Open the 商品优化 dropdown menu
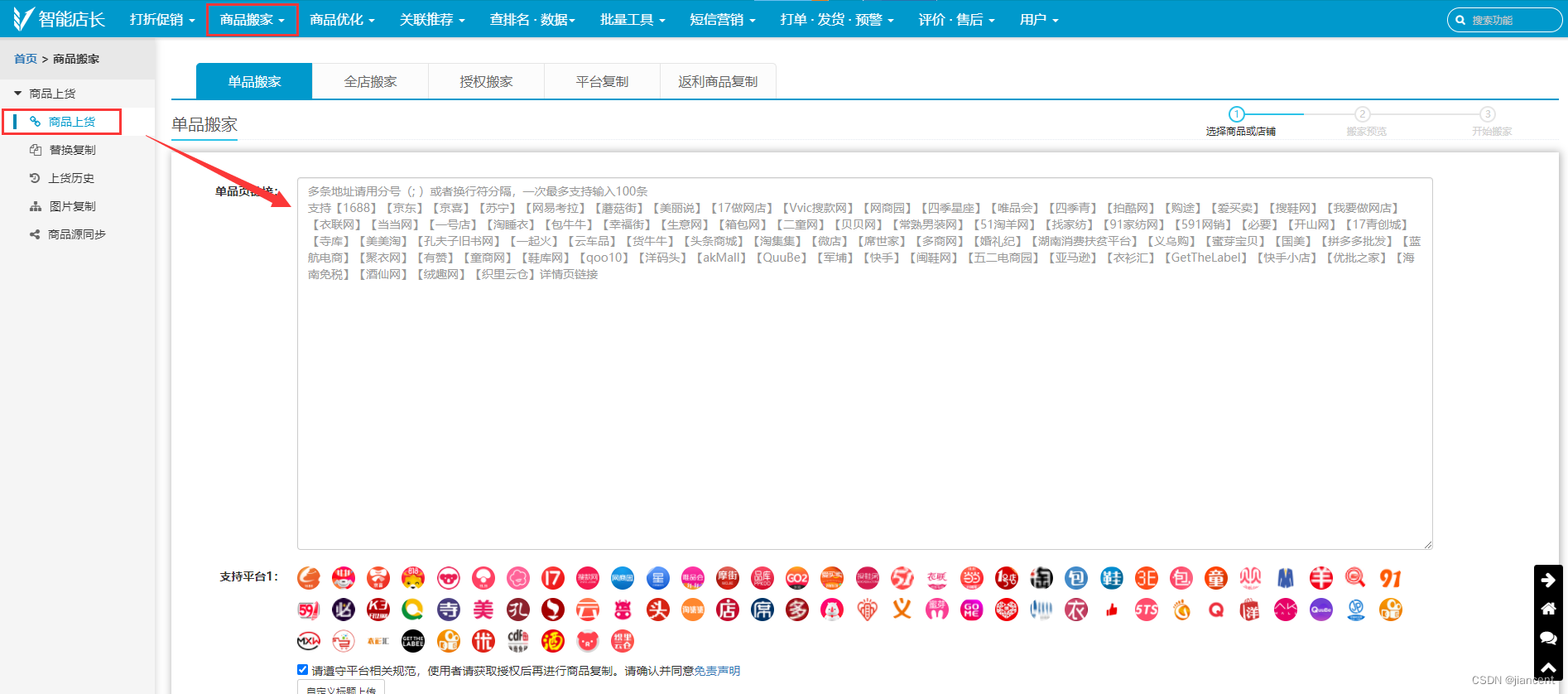Screen dimensions: 1568x694 [342, 19]
